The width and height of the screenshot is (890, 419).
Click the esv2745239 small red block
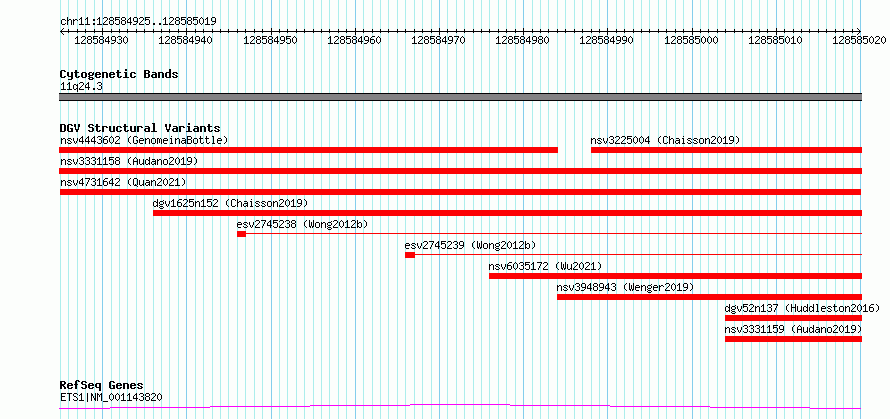[410, 255]
